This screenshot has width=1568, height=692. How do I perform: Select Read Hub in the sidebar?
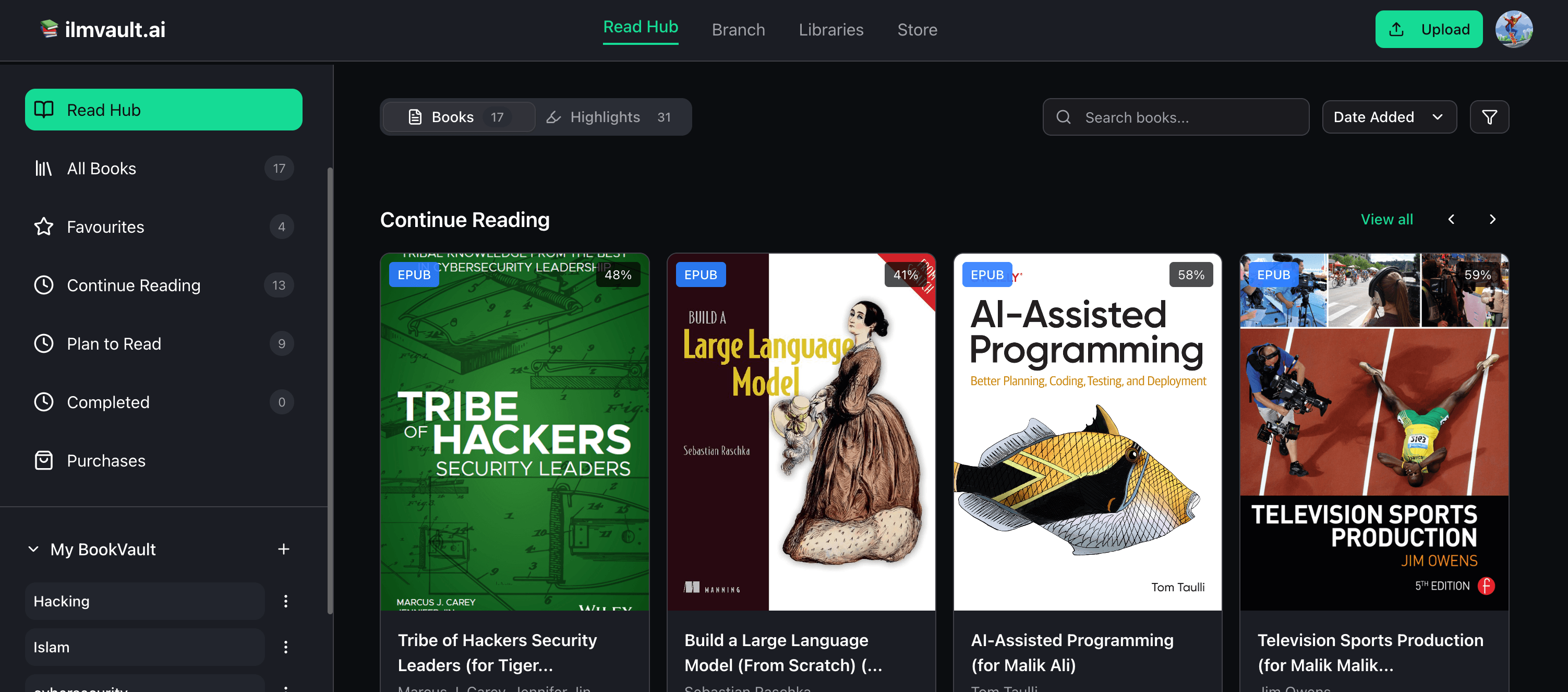click(x=163, y=110)
